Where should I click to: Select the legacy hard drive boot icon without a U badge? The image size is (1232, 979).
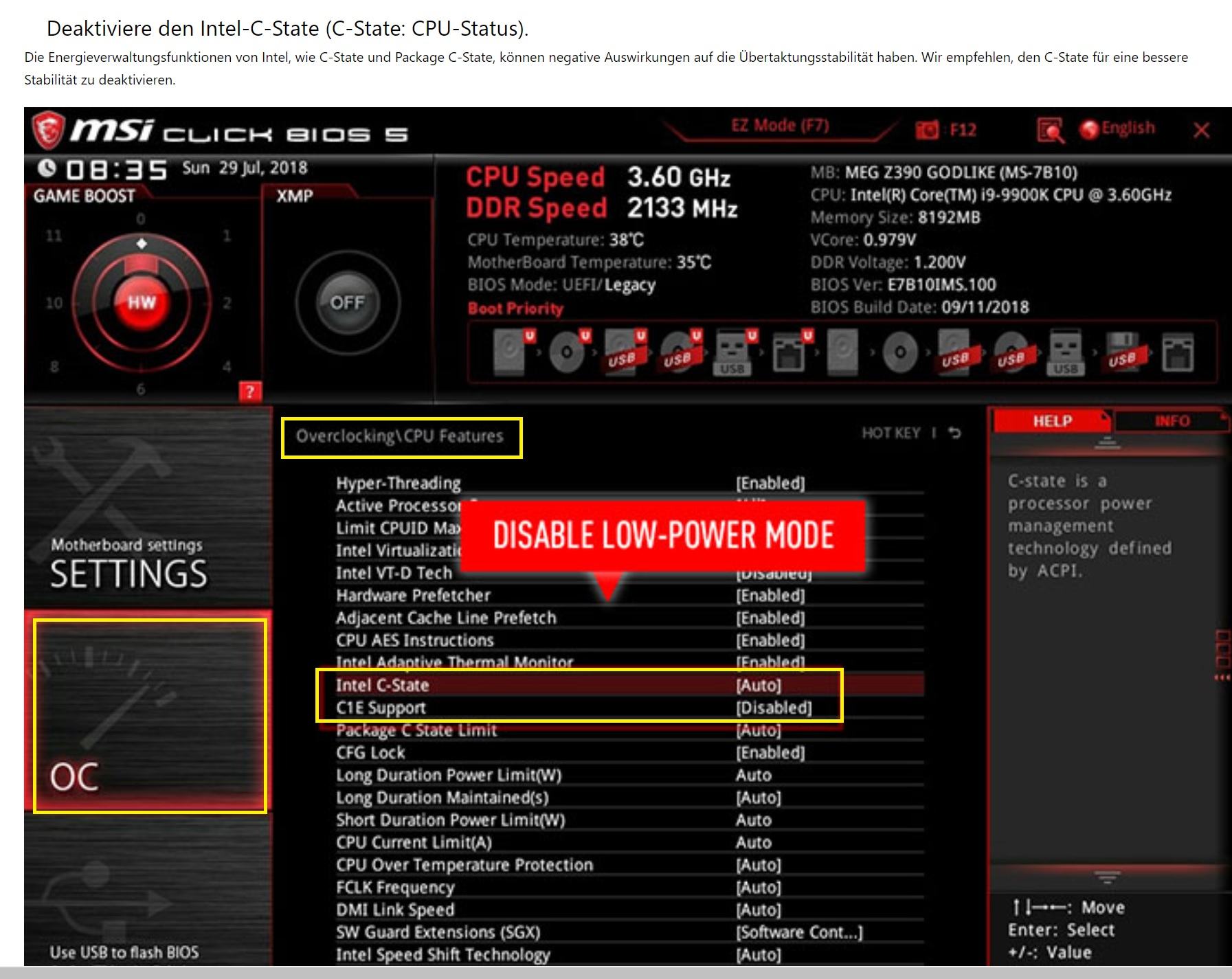click(x=843, y=352)
